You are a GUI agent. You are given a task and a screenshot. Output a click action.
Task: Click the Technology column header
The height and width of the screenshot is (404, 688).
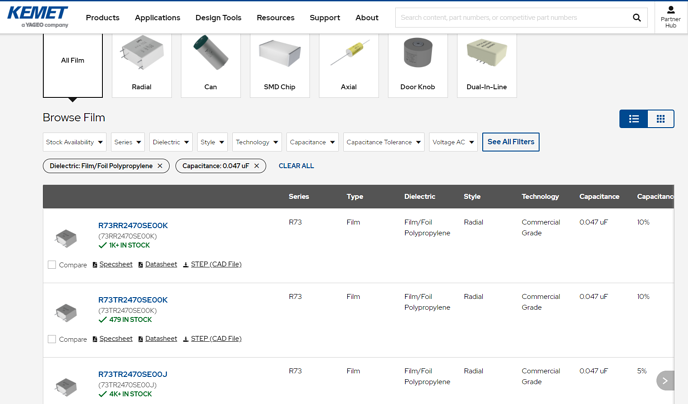(x=540, y=197)
